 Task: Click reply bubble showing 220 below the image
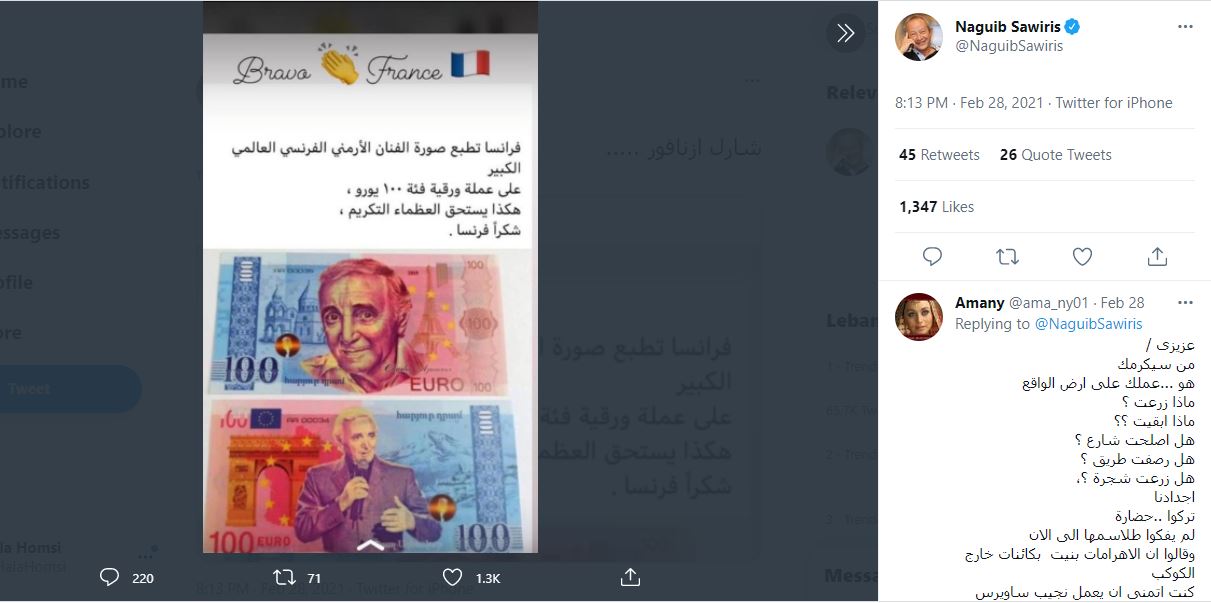click(x=128, y=577)
